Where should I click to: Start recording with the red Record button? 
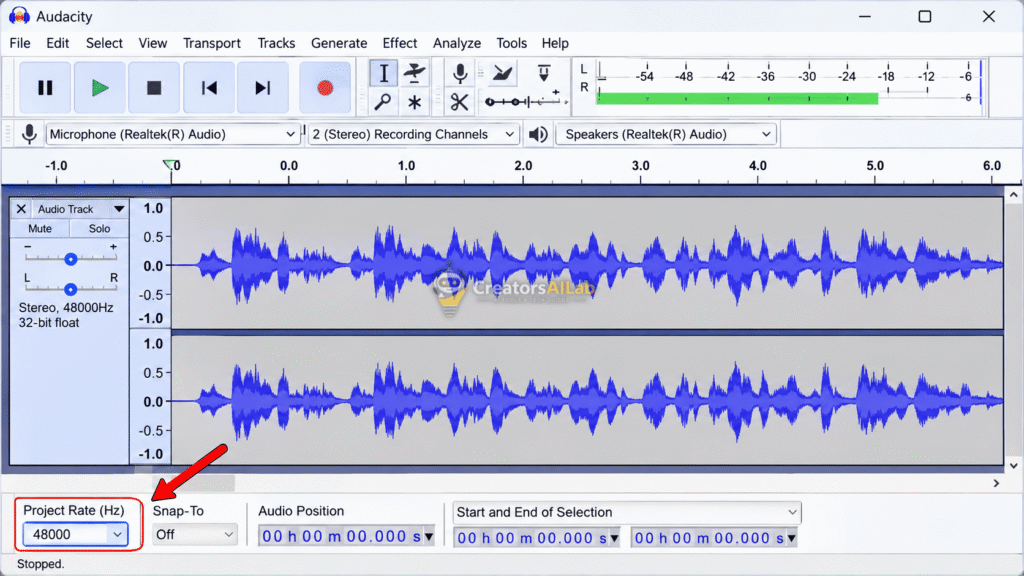pyautogui.click(x=325, y=88)
